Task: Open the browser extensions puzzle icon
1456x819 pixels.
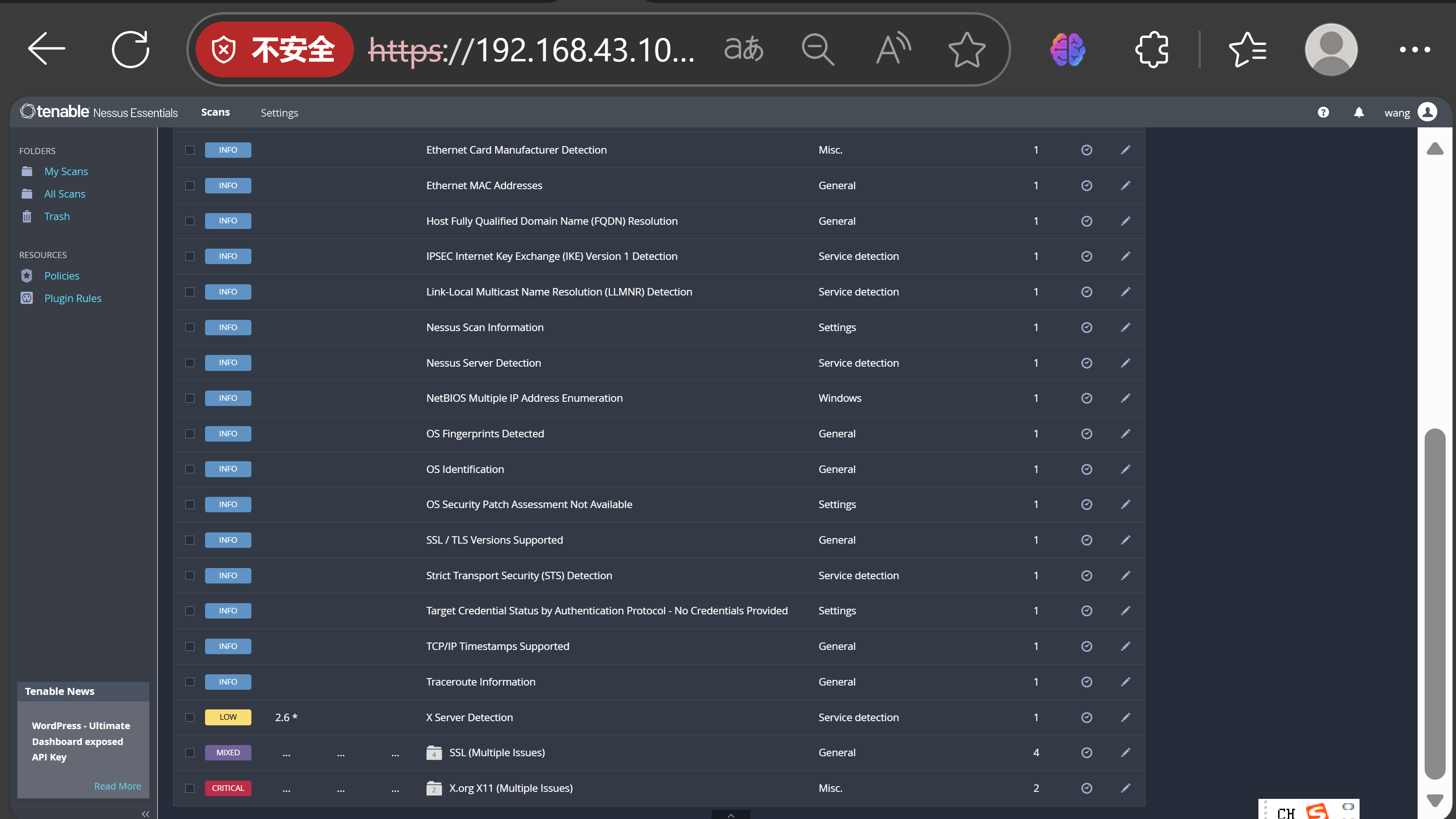Action: point(1151,50)
